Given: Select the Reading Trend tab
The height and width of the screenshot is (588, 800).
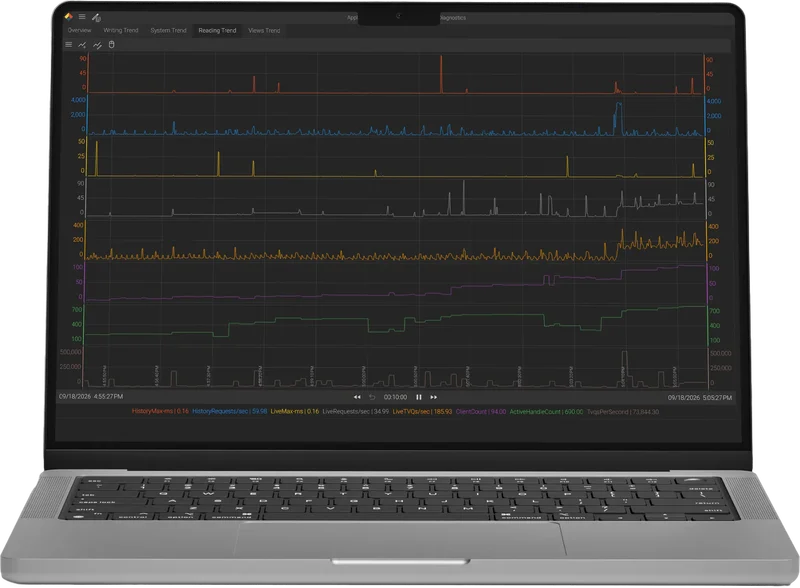Looking at the screenshot, I should point(217,30).
